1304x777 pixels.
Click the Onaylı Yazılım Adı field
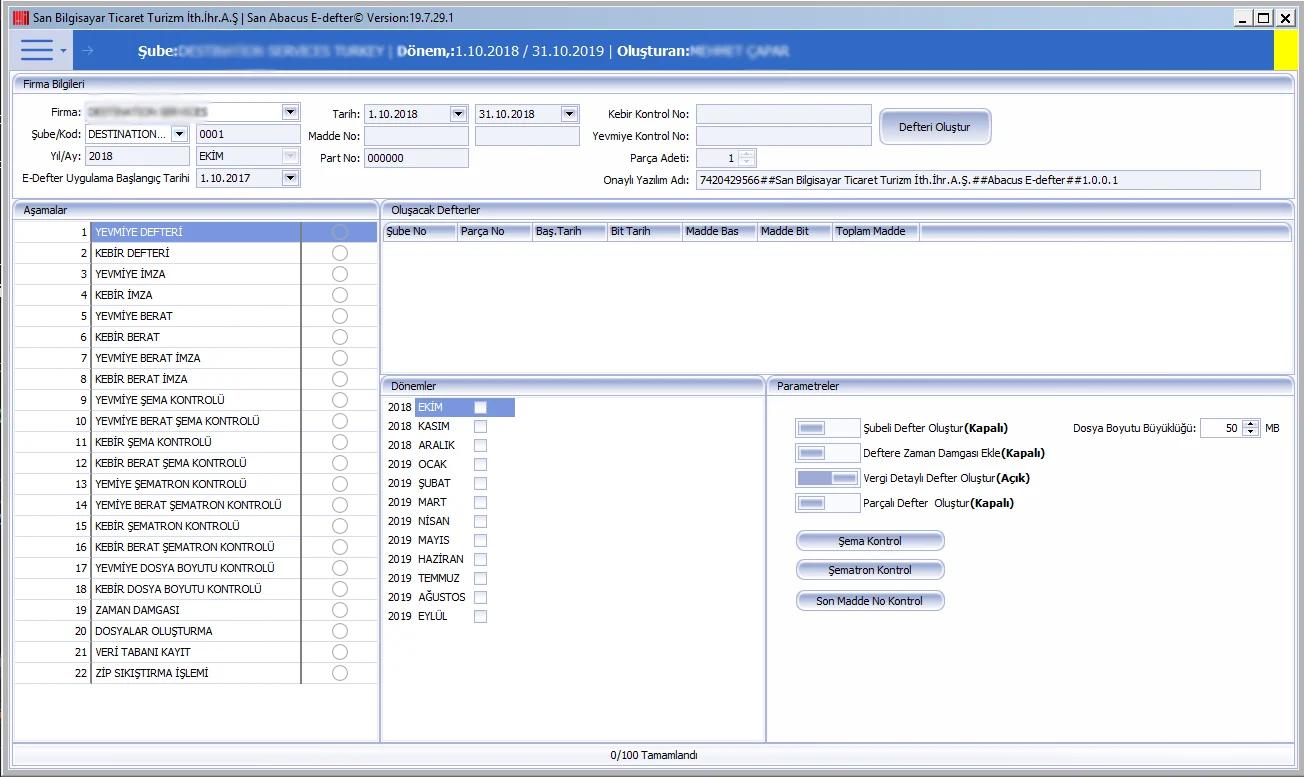tap(978, 180)
